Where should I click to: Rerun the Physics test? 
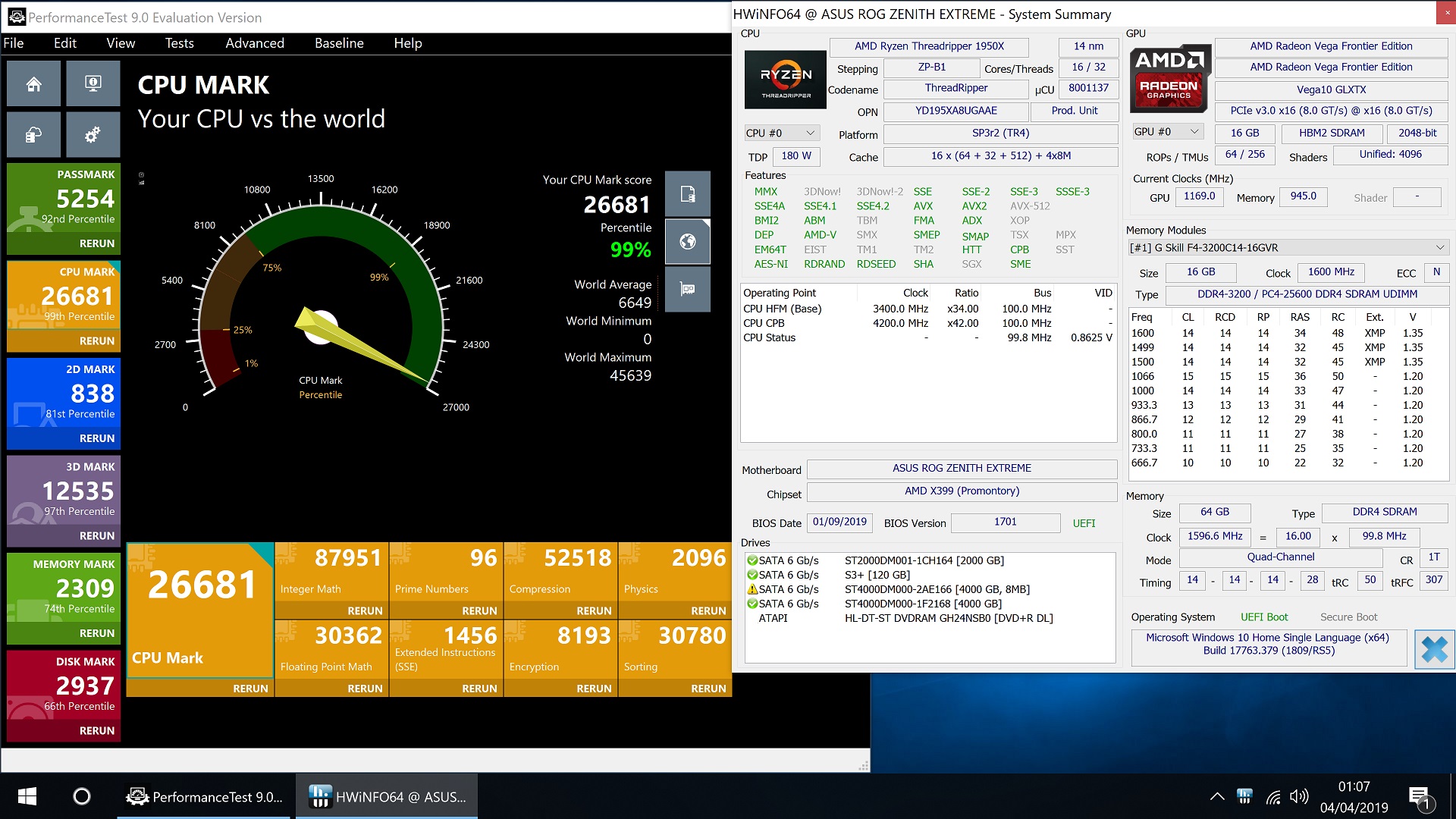pyautogui.click(x=708, y=610)
